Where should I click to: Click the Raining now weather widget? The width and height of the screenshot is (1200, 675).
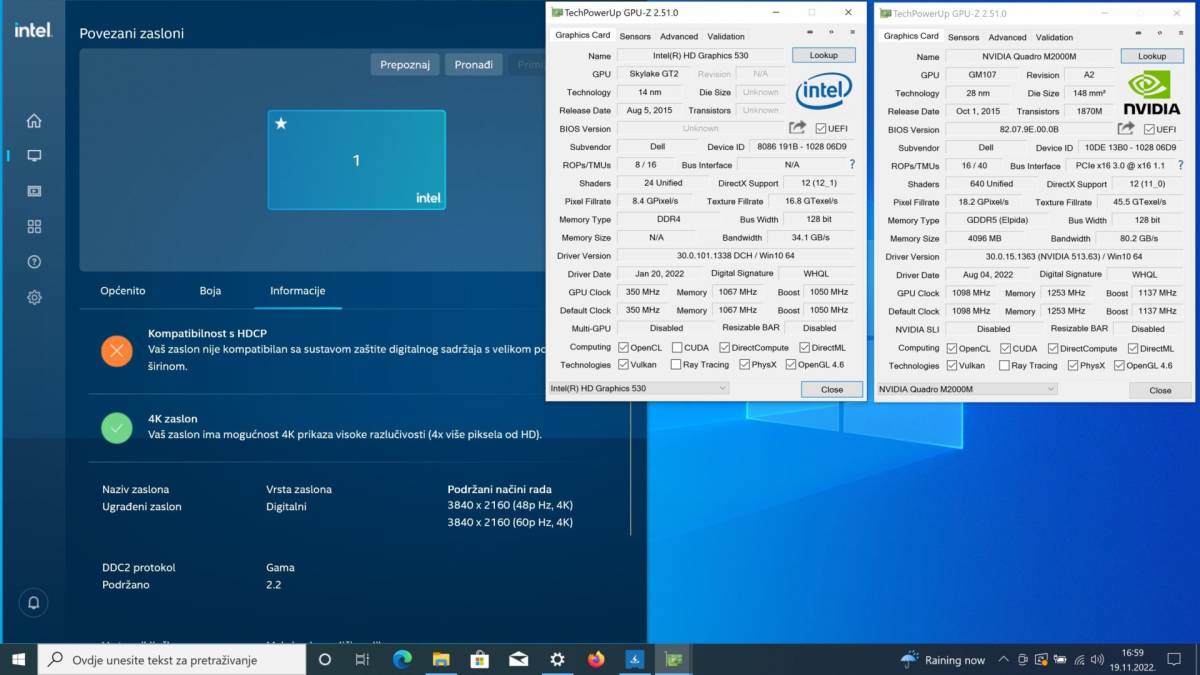pyautogui.click(x=942, y=660)
